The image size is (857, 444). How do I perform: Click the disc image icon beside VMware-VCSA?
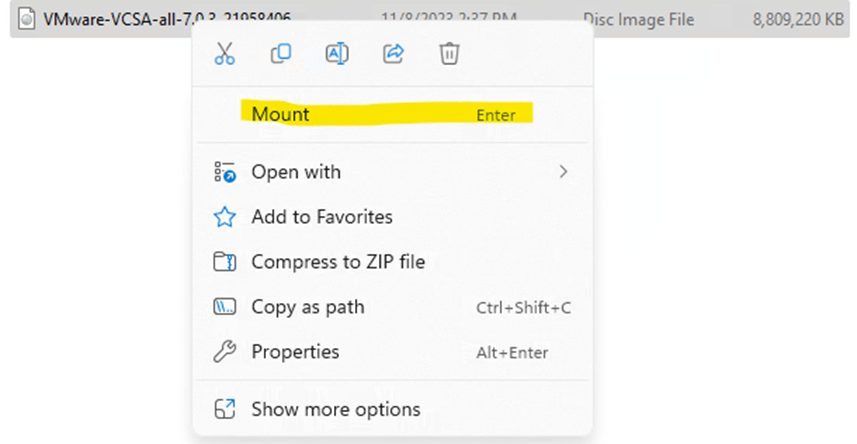coord(27,18)
